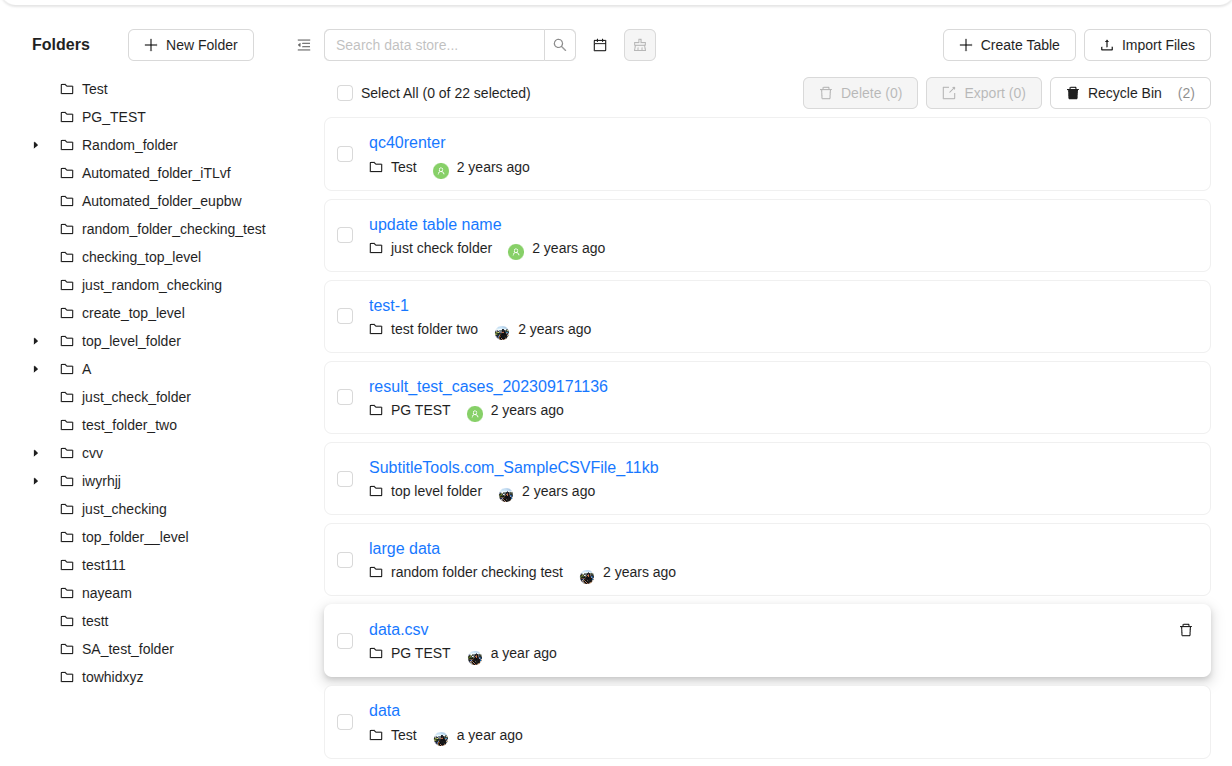This screenshot has height=766, width=1232.
Task: Check the Select All checkbox
Action: pyautogui.click(x=345, y=93)
